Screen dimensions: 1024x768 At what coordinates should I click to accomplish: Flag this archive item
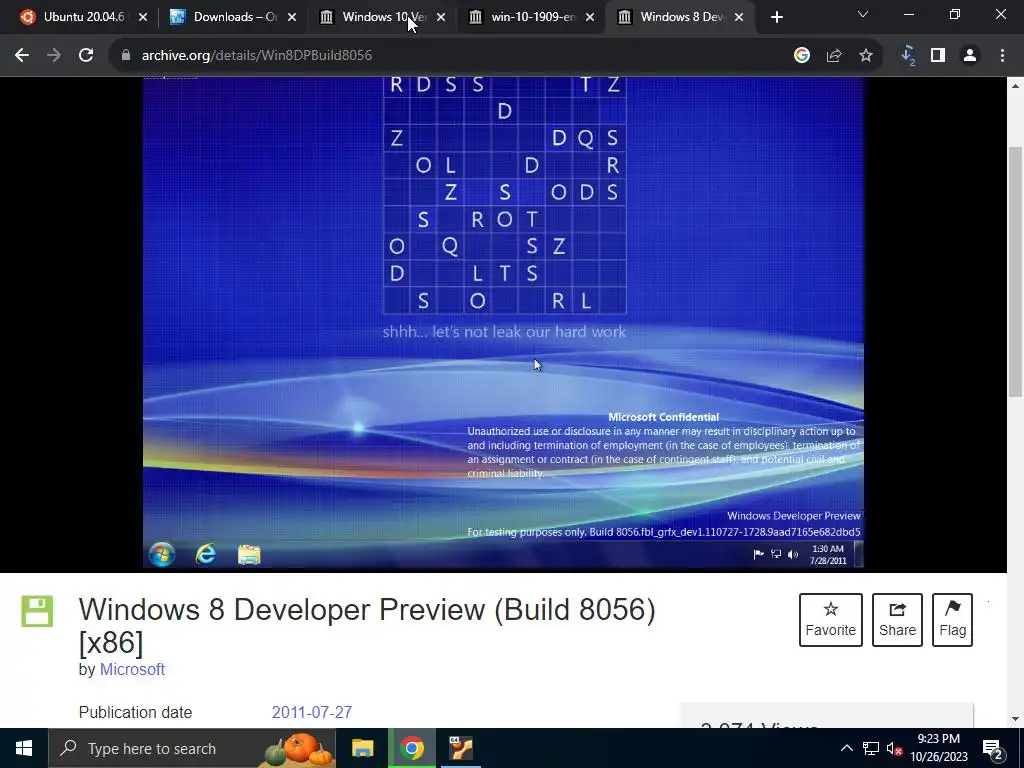tap(952, 620)
